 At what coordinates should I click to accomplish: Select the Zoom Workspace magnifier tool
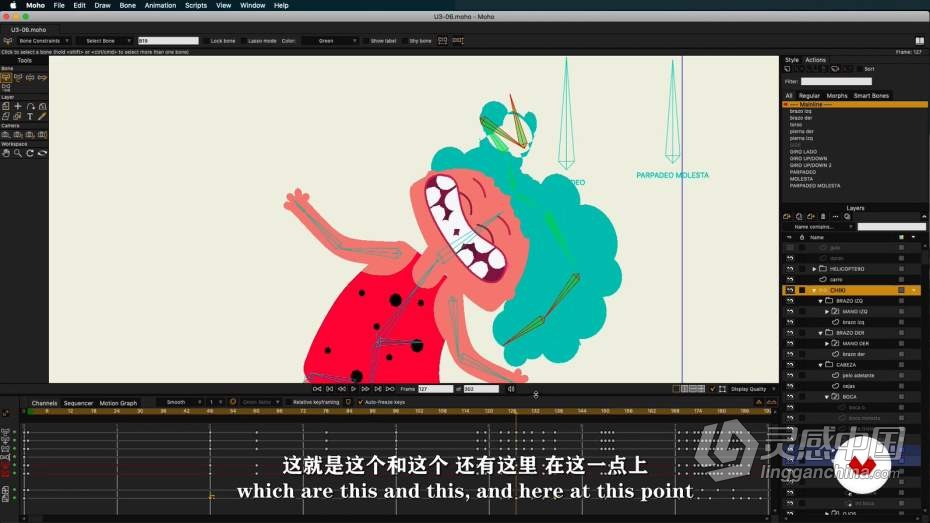point(18,153)
